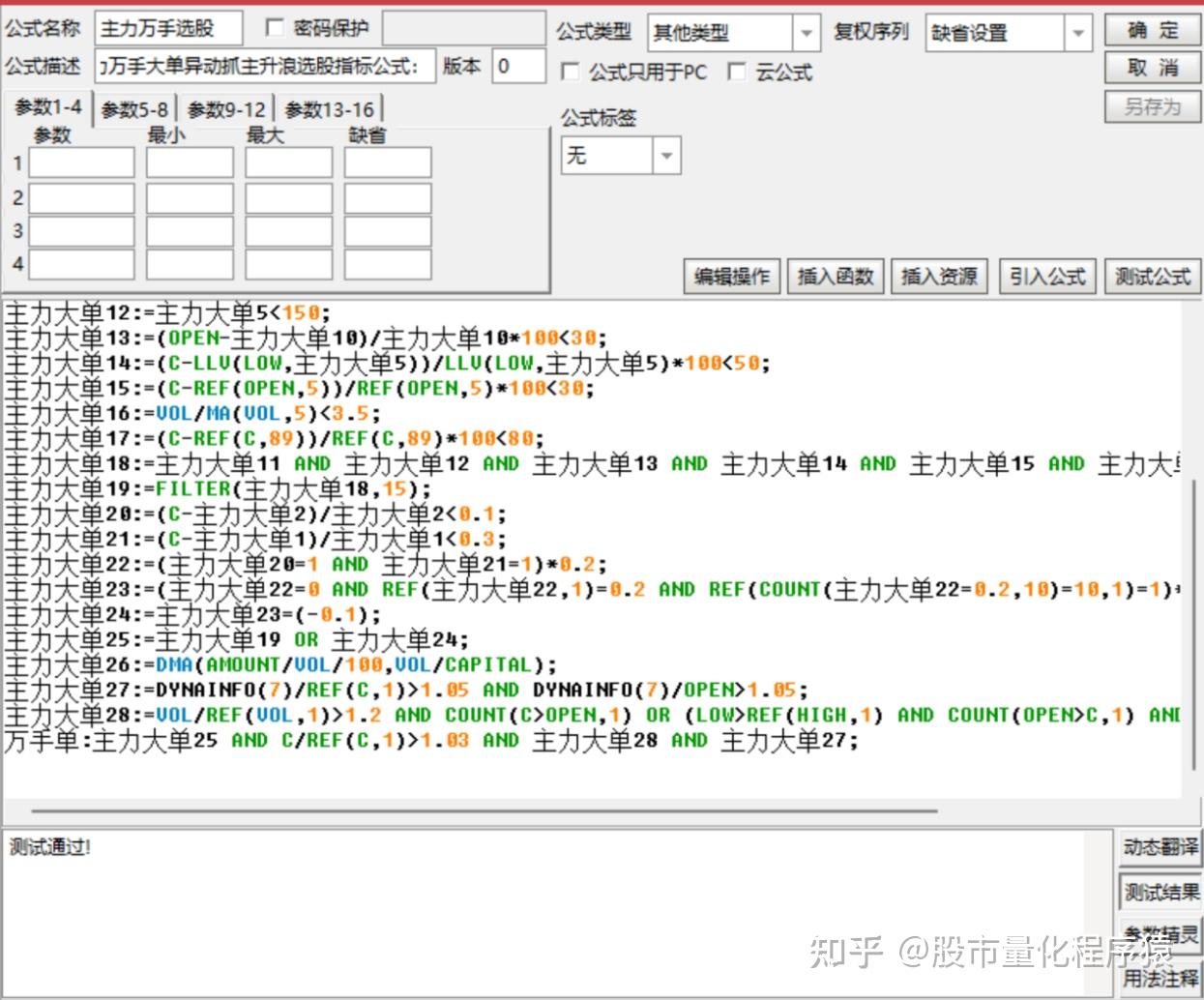Click parameter row 1 最大 field
This screenshot has height=1000, width=1204.
click(288, 162)
